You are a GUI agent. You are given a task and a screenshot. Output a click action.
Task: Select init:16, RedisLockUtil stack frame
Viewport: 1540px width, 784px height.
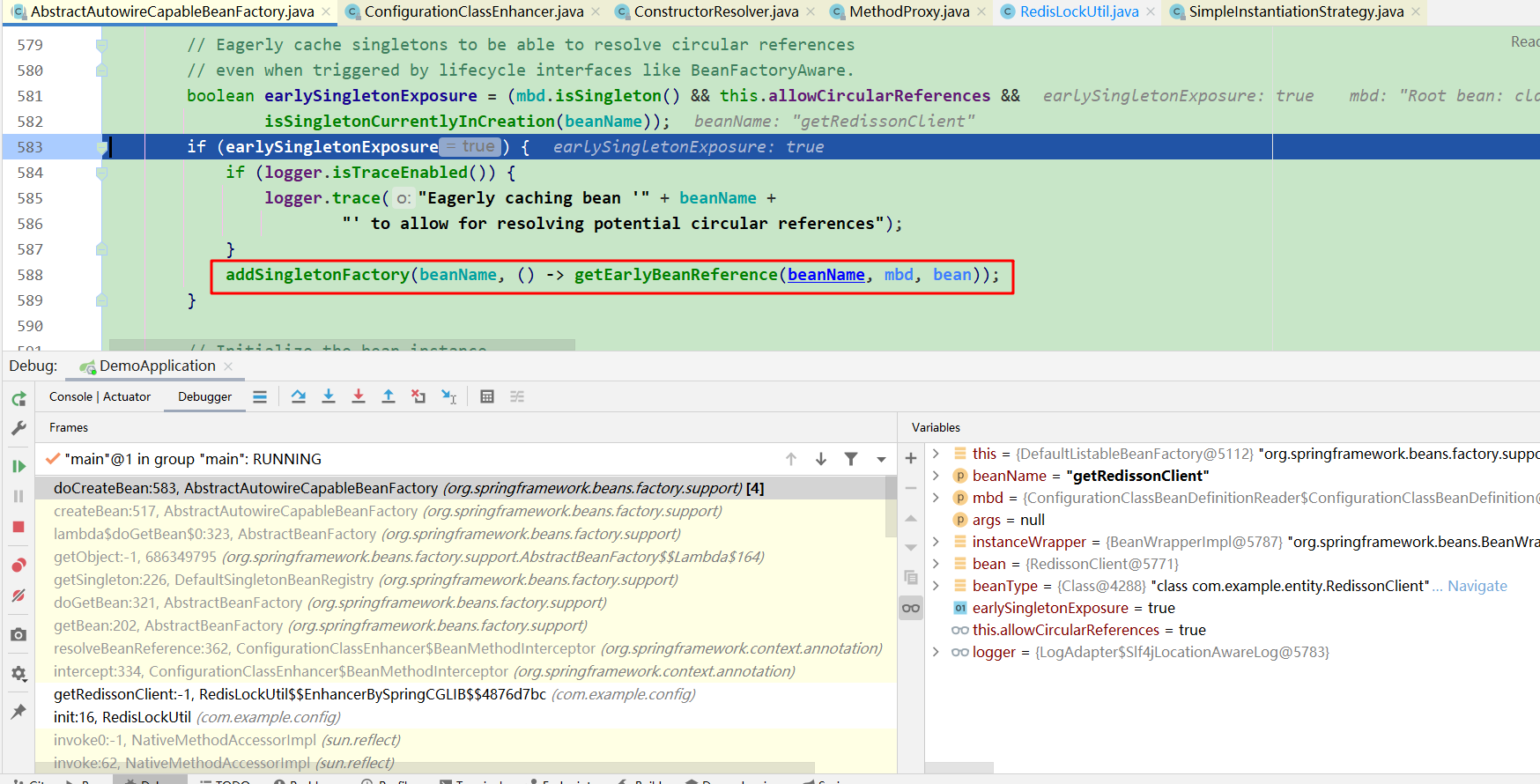465,717
